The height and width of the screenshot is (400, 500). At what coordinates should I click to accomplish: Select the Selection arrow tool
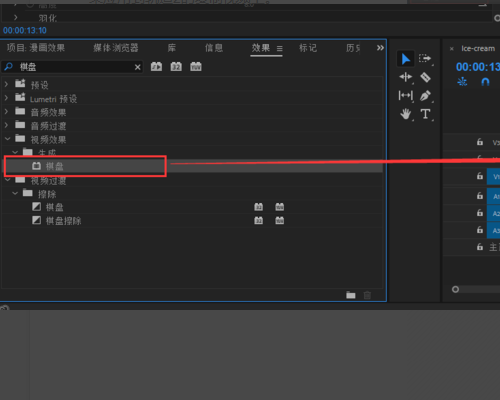pyautogui.click(x=405, y=59)
